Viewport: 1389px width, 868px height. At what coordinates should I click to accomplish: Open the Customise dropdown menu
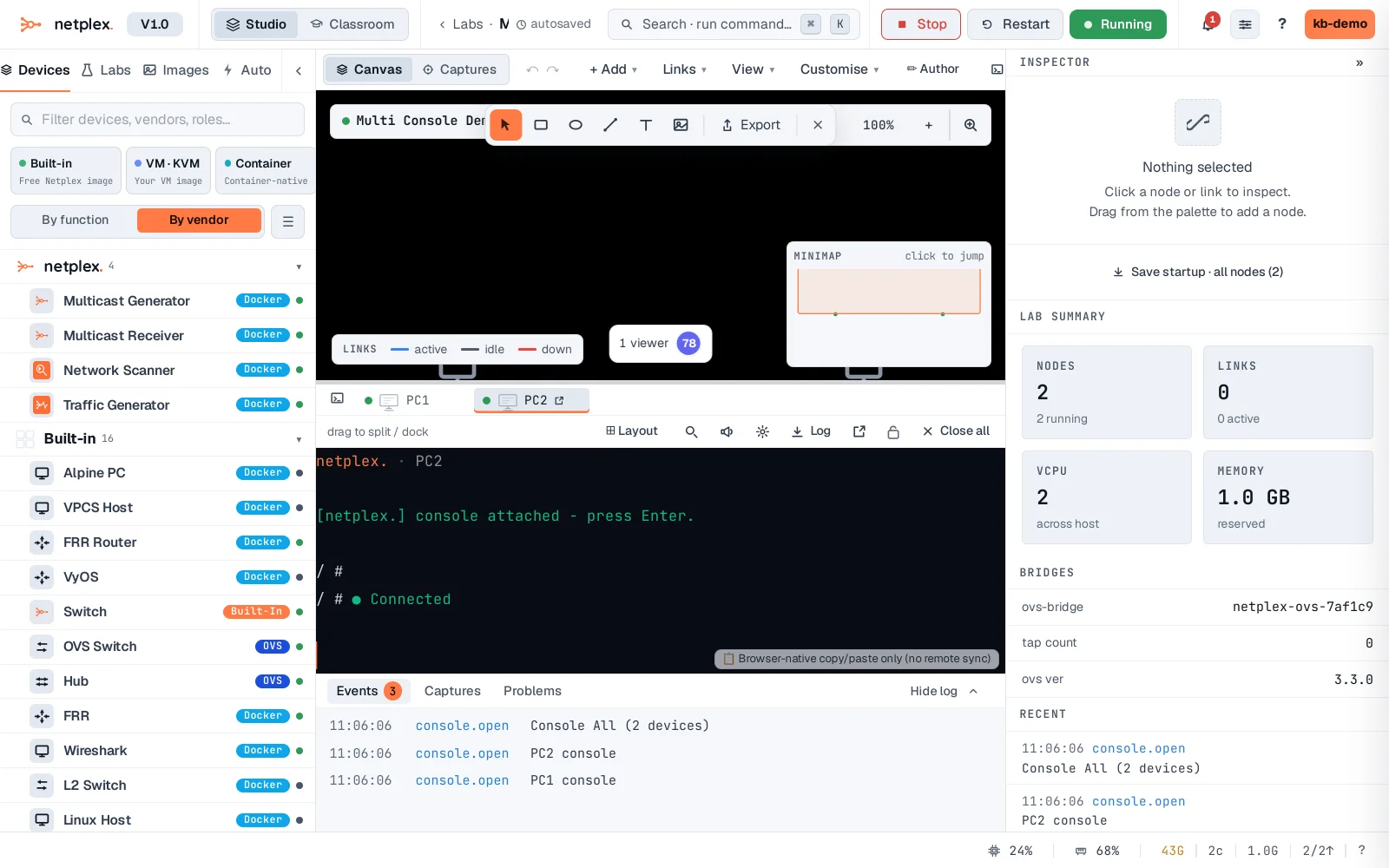(x=839, y=69)
